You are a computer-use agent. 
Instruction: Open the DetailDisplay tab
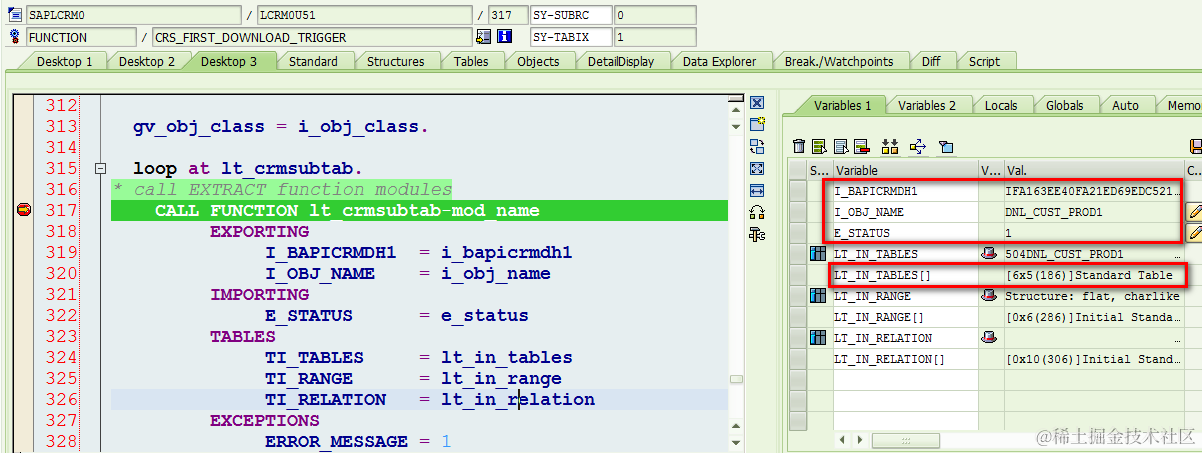620,61
